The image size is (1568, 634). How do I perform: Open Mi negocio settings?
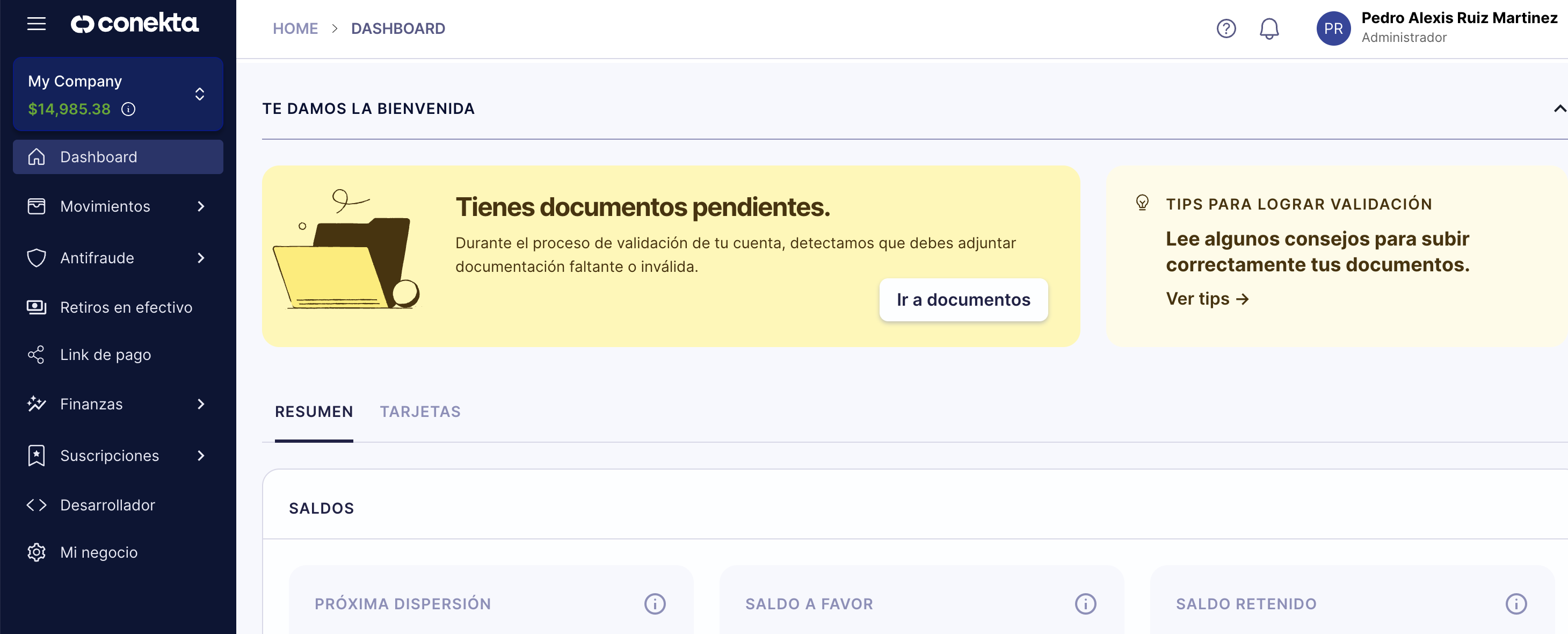click(118, 552)
